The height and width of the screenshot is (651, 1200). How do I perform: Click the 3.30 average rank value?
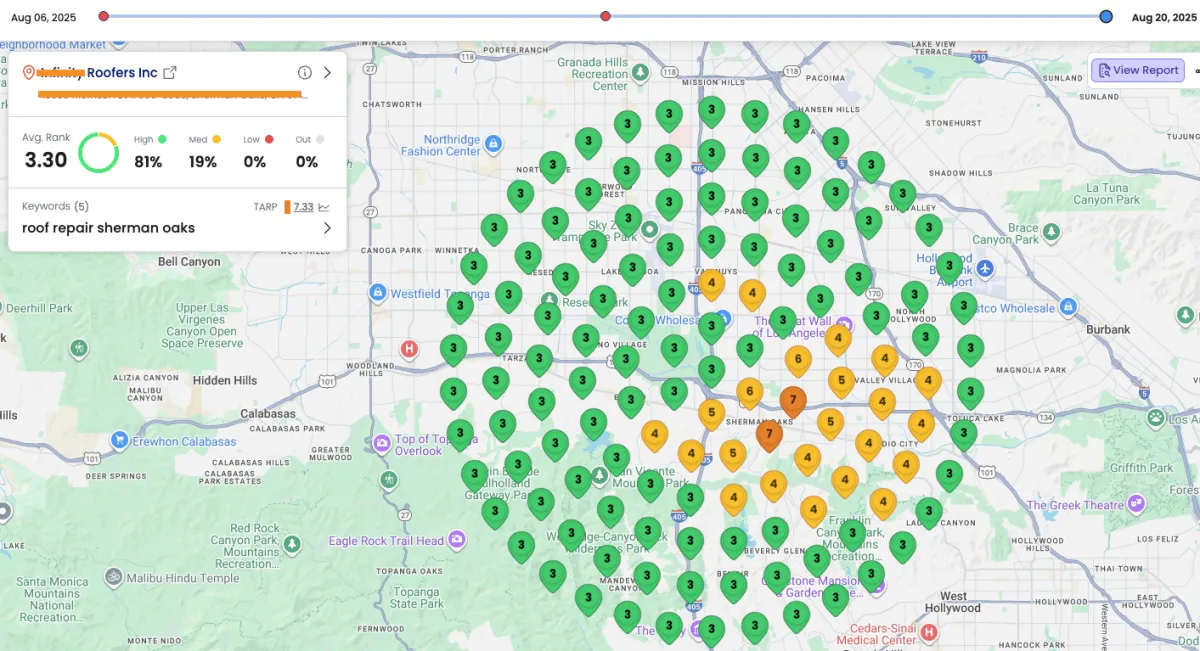coord(46,160)
